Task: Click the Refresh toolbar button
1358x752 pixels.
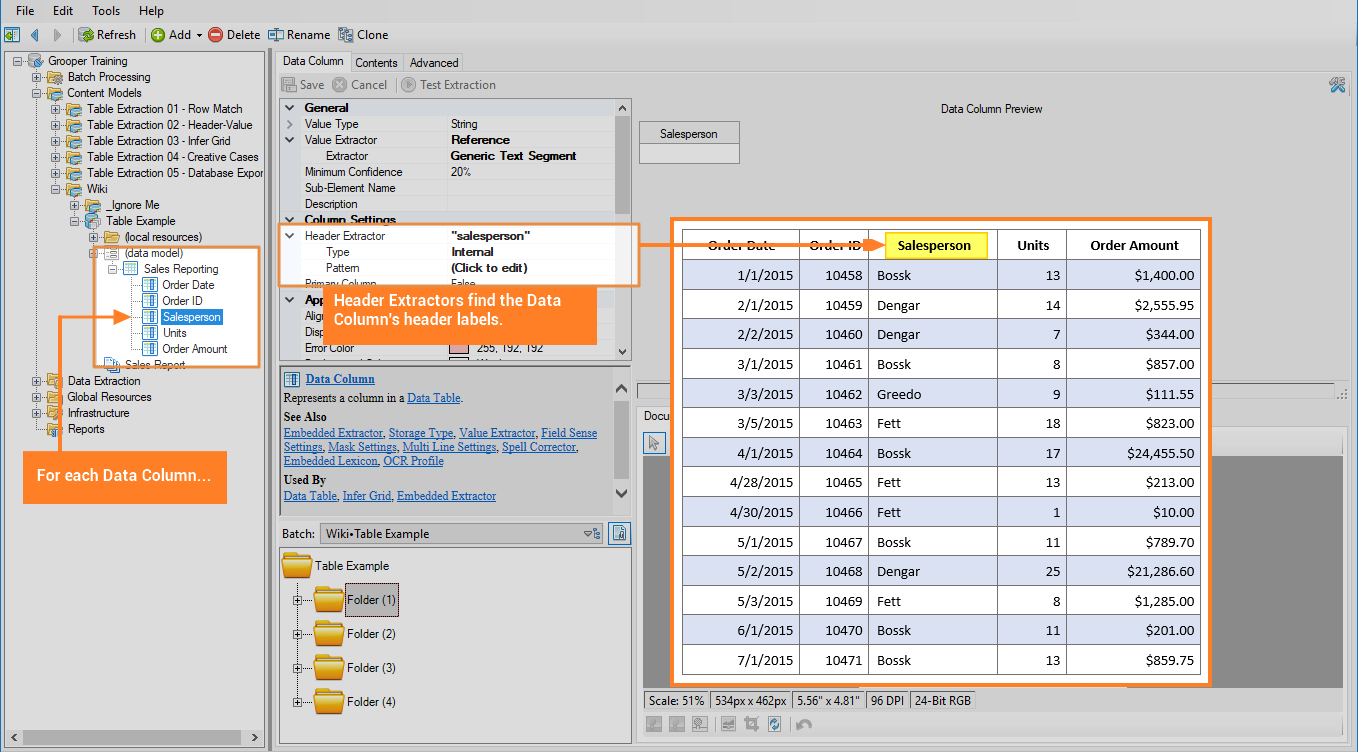Action: [x=107, y=35]
